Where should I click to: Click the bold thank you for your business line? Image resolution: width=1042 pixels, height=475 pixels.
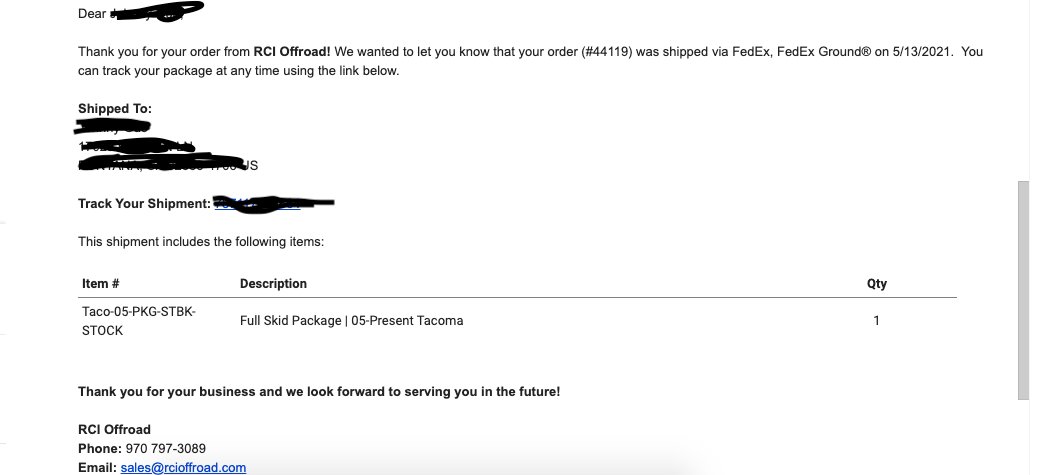319,392
